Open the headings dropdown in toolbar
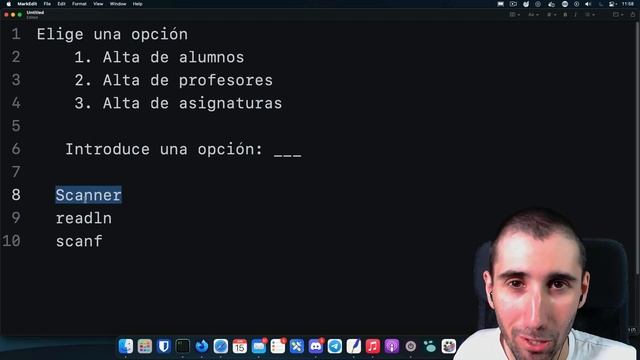The image size is (640, 360). coord(551,15)
